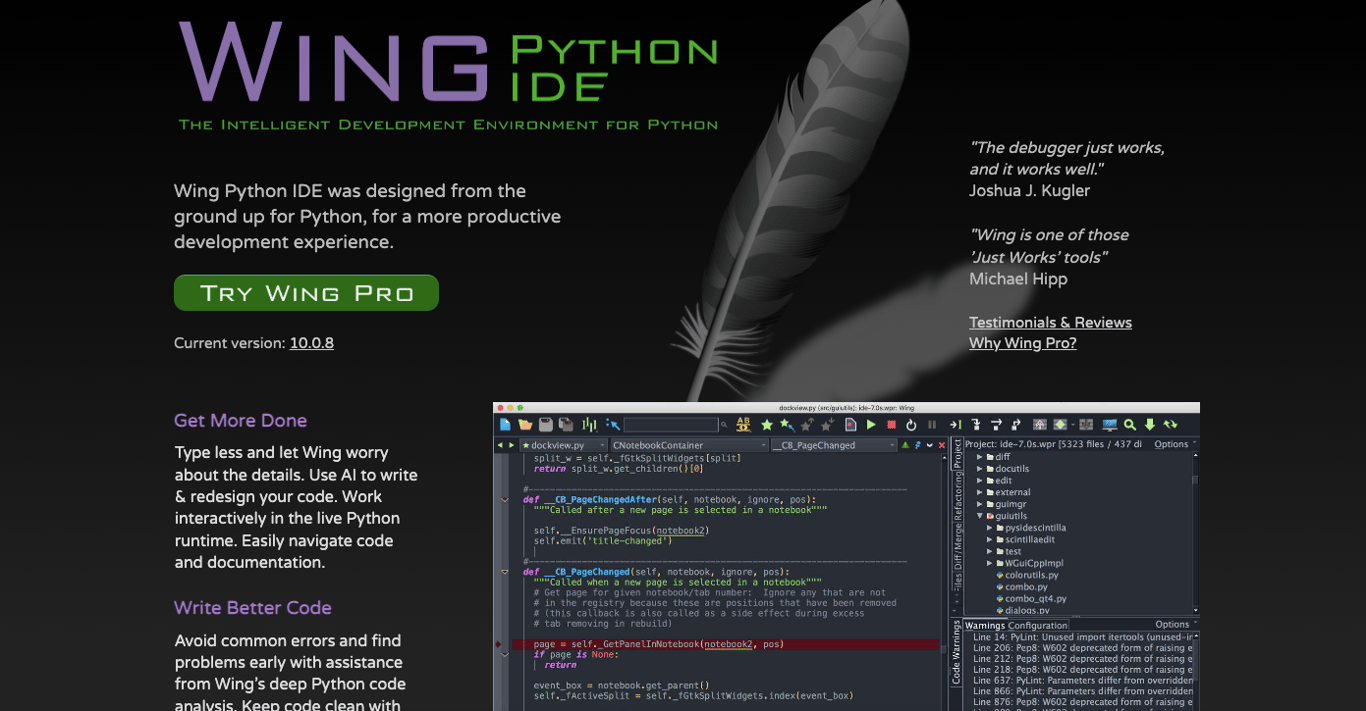Select the Line 637 PyLint warning

point(1082,681)
